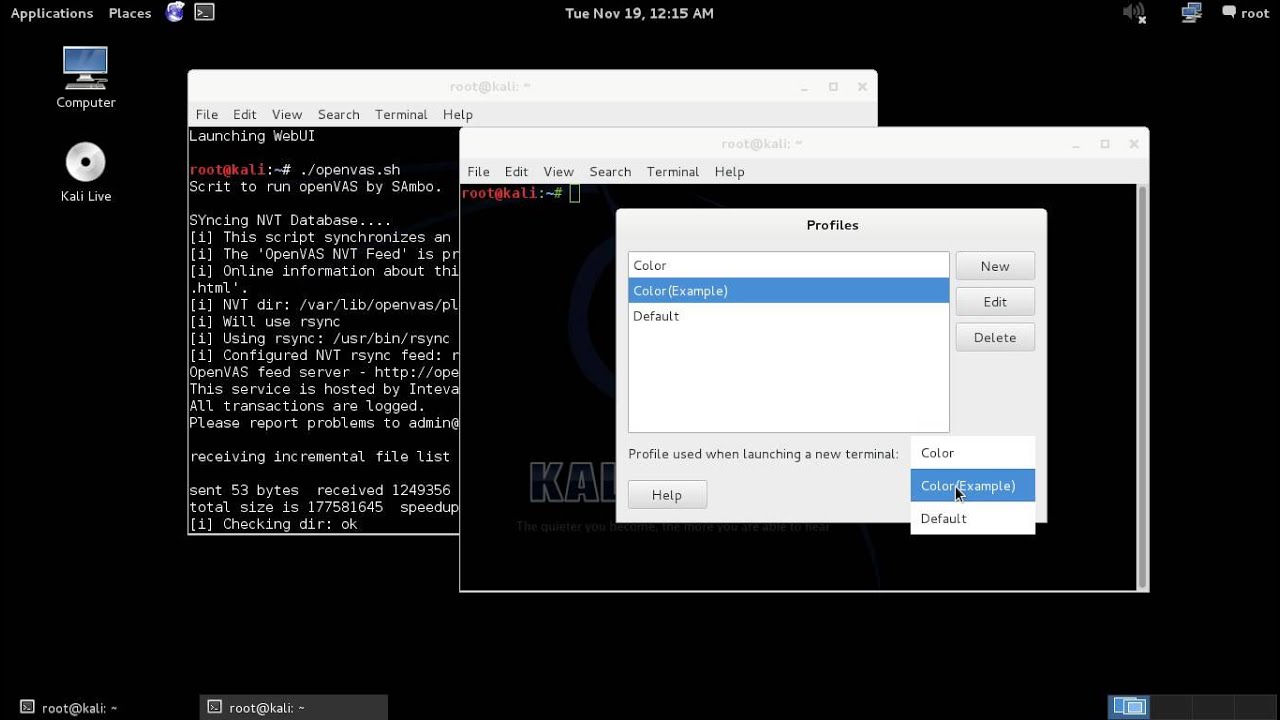This screenshot has height=720, width=1280.
Task: Click the clock showing Tue Nov 19
Action: click(x=639, y=13)
